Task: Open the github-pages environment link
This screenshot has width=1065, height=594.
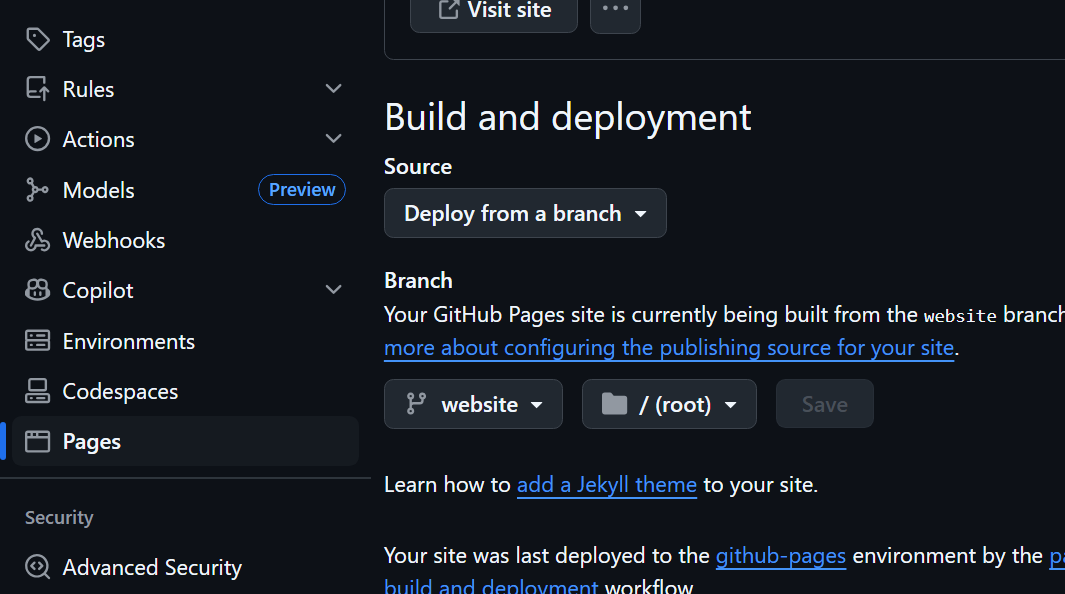Action: pyautogui.click(x=780, y=556)
